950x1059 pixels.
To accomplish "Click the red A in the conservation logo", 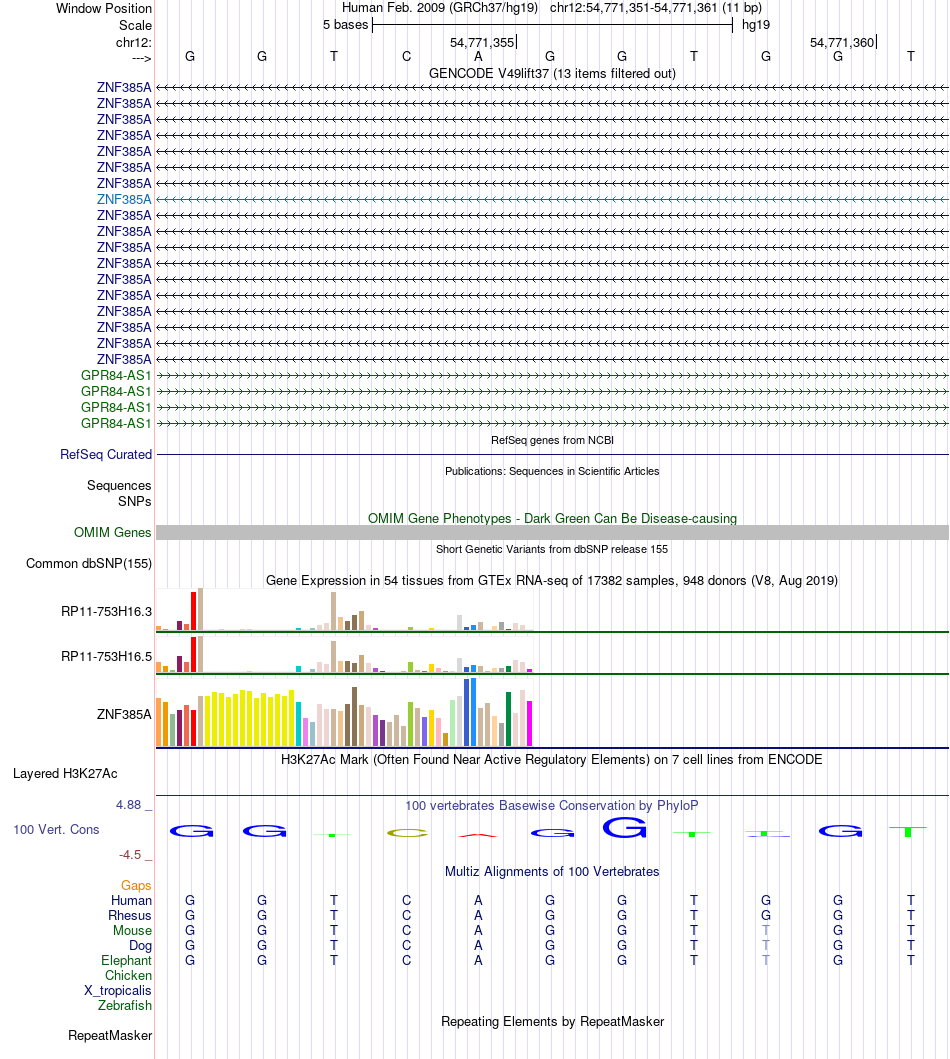I will tap(478, 835).
